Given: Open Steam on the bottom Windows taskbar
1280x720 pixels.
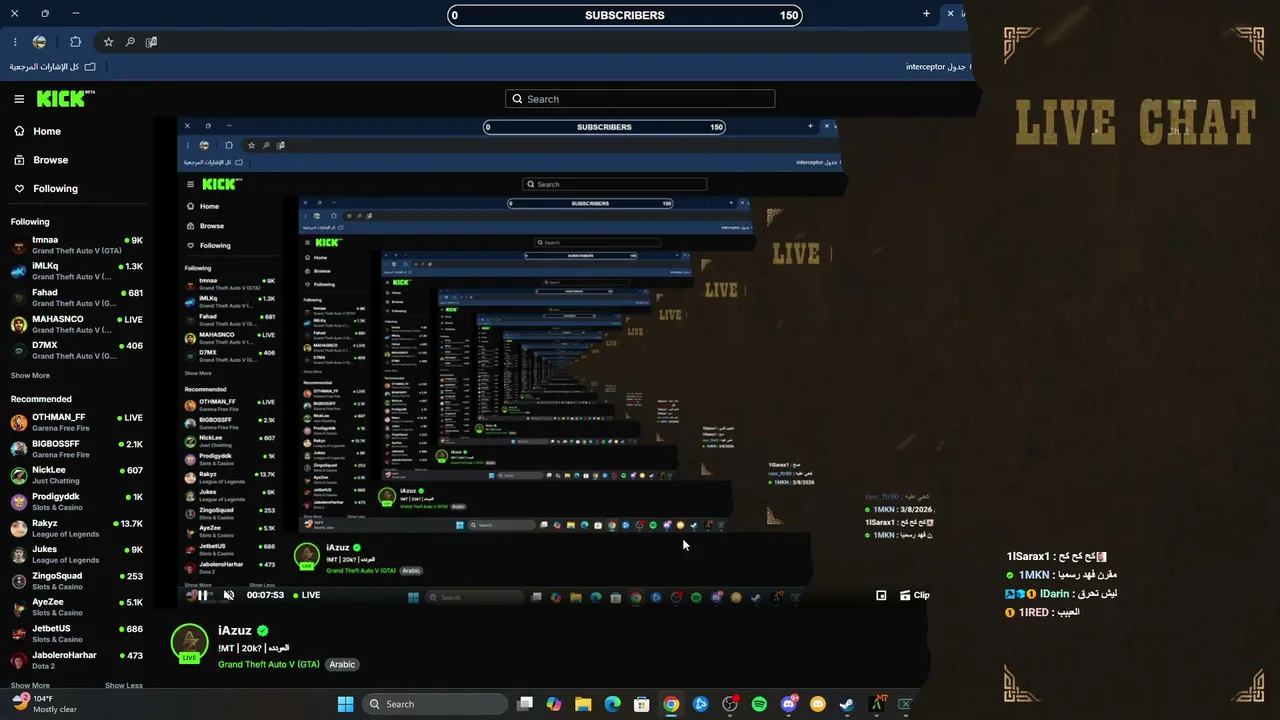Looking at the screenshot, I should coord(846,704).
